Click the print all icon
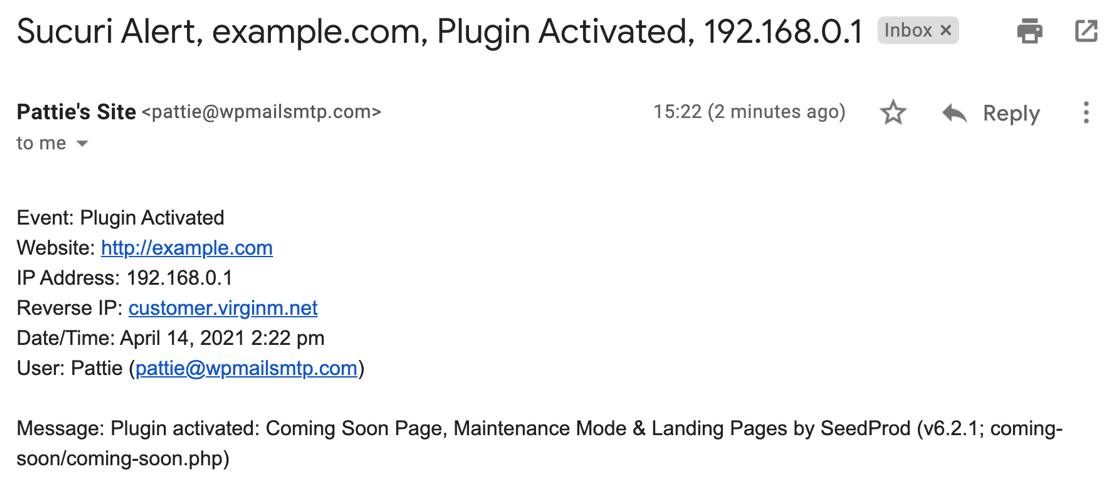This screenshot has width=1116, height=488. pyautogui.click(x=1030, y=31)
